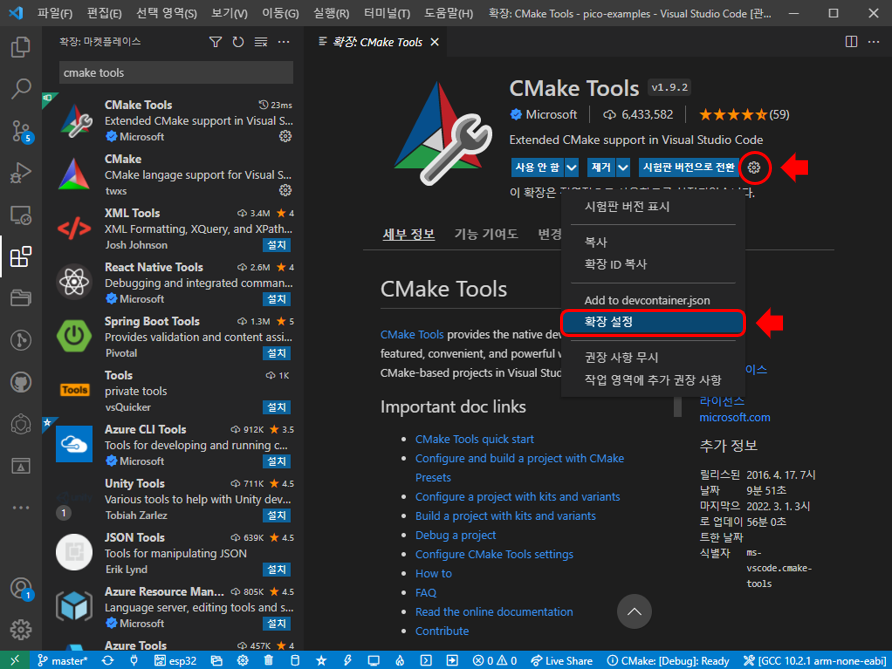
Task: Open gear menu for CMake Tools list entry
Action: [x=286, y=136]
